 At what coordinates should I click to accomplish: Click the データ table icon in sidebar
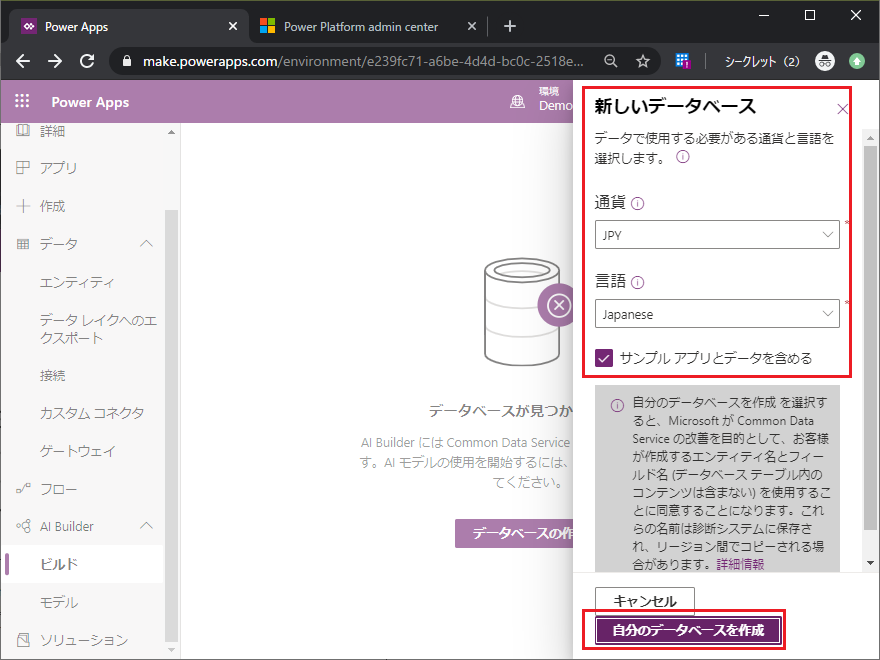coord(23,244)
